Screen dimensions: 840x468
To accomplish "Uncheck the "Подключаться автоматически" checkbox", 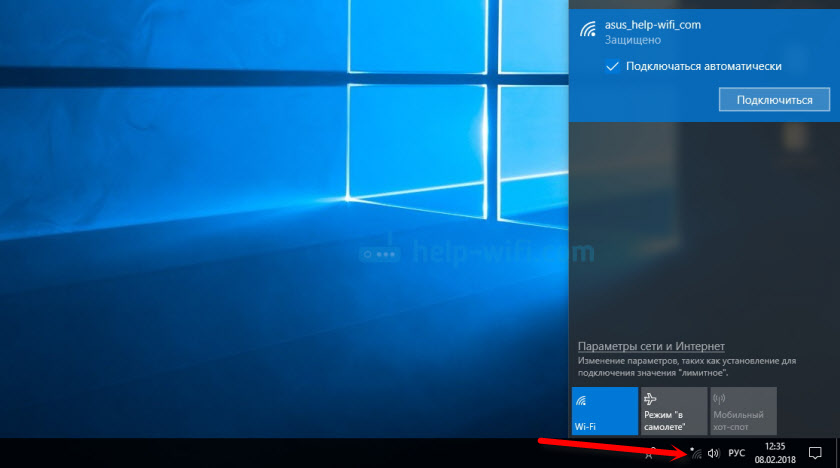I will [612, 66].
